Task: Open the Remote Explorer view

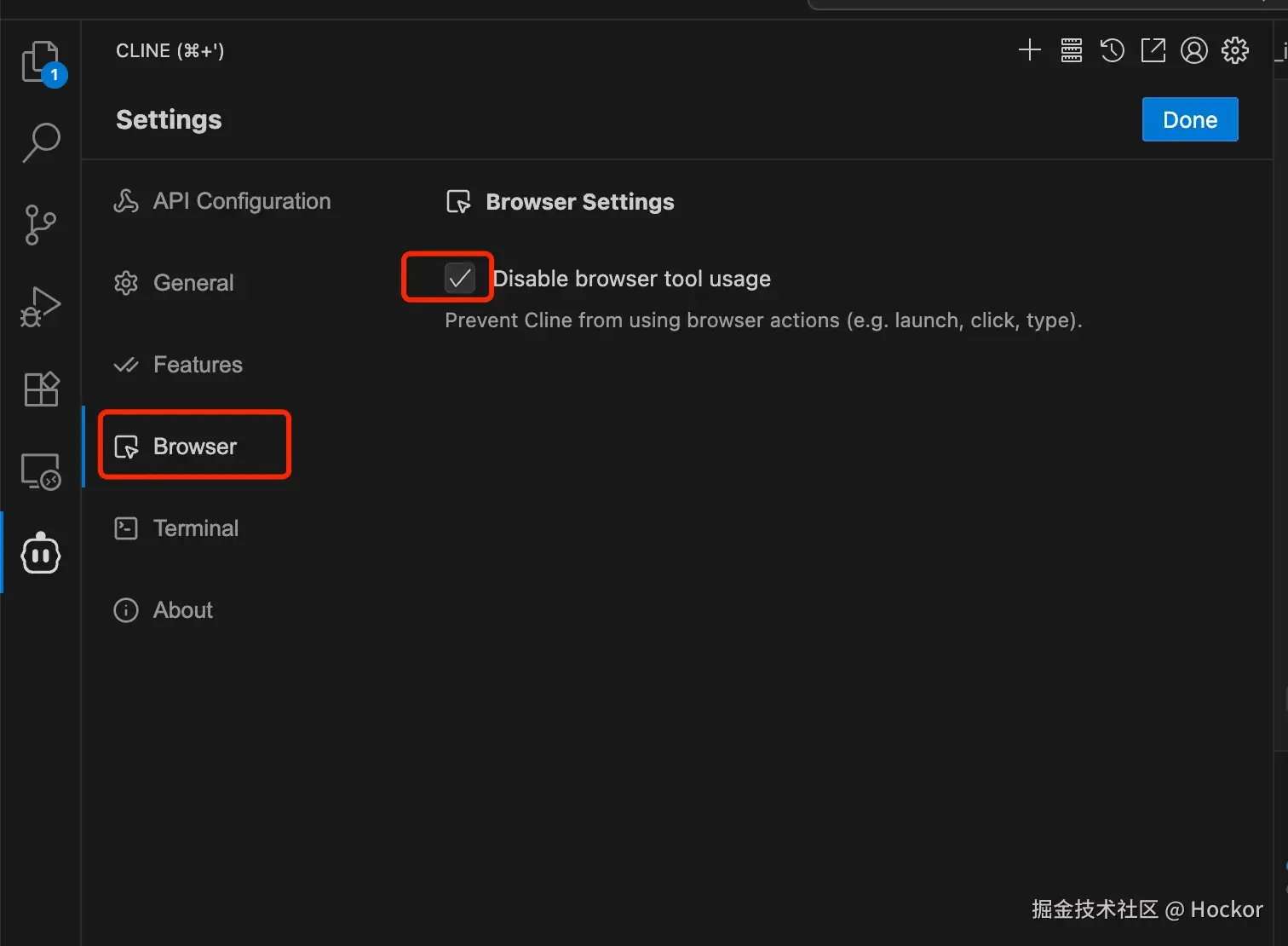Action: [41, 471]
